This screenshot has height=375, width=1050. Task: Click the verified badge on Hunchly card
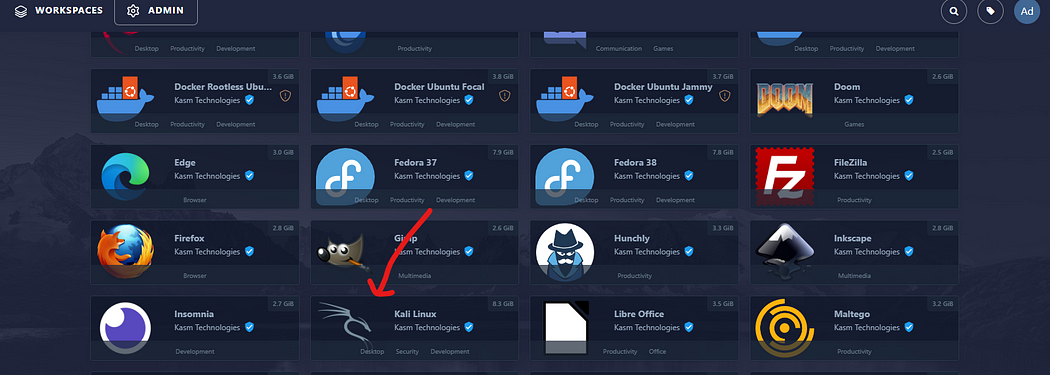tap(689, 252)
